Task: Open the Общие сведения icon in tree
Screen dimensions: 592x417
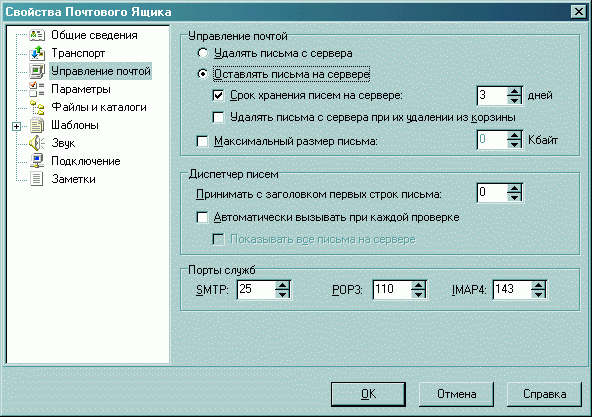Action: [x=37, y=35]
